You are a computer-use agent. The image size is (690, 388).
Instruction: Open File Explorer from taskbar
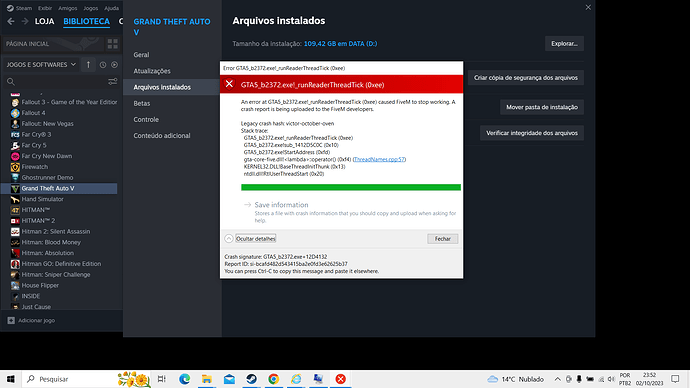pyautogui.click(x=207, y=379)
